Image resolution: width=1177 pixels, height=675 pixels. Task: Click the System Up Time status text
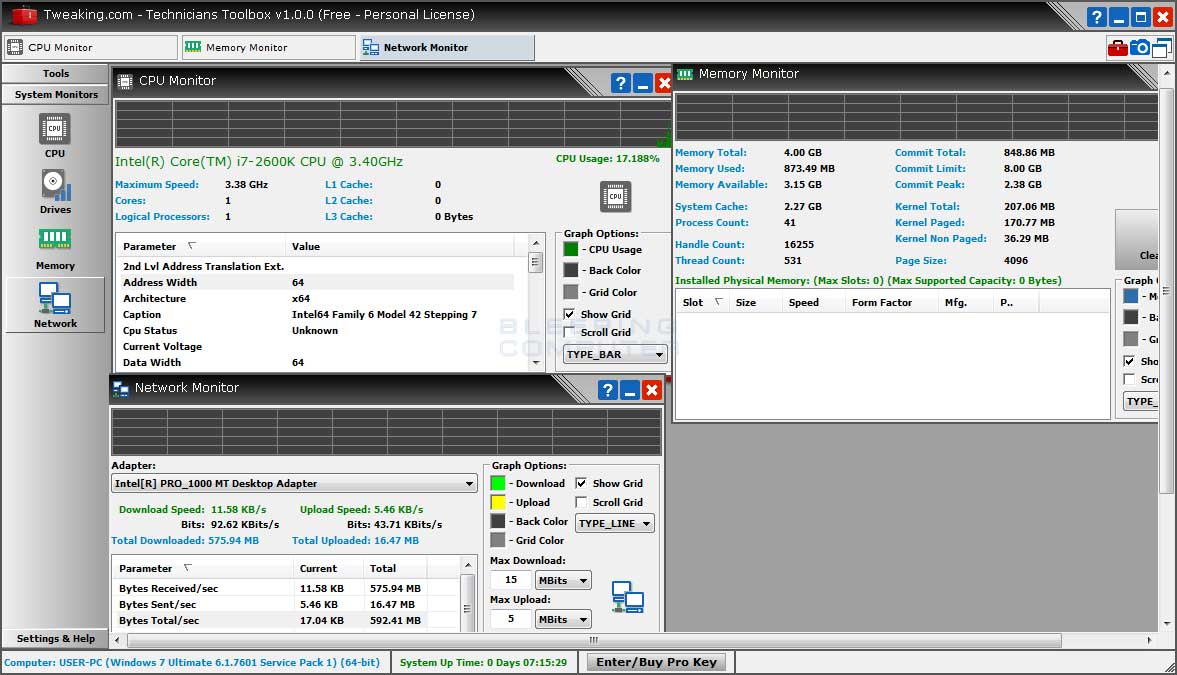pos(483,662)
